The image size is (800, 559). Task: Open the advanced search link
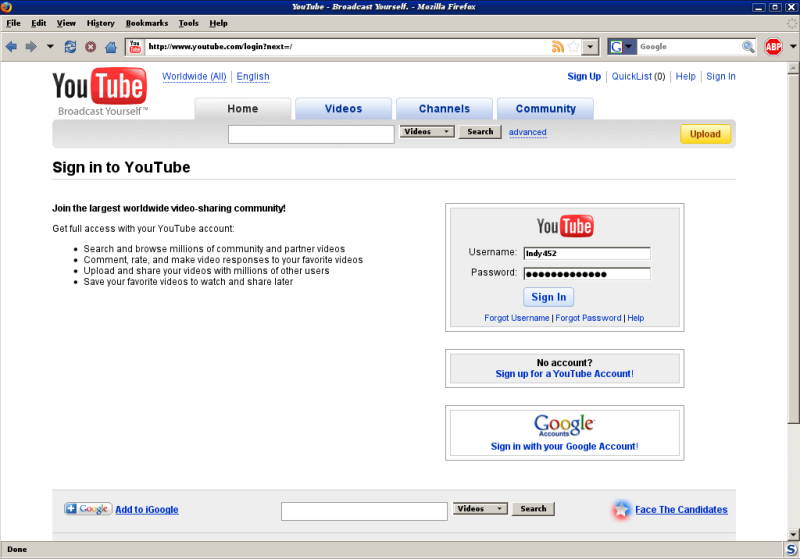[528, 132]
